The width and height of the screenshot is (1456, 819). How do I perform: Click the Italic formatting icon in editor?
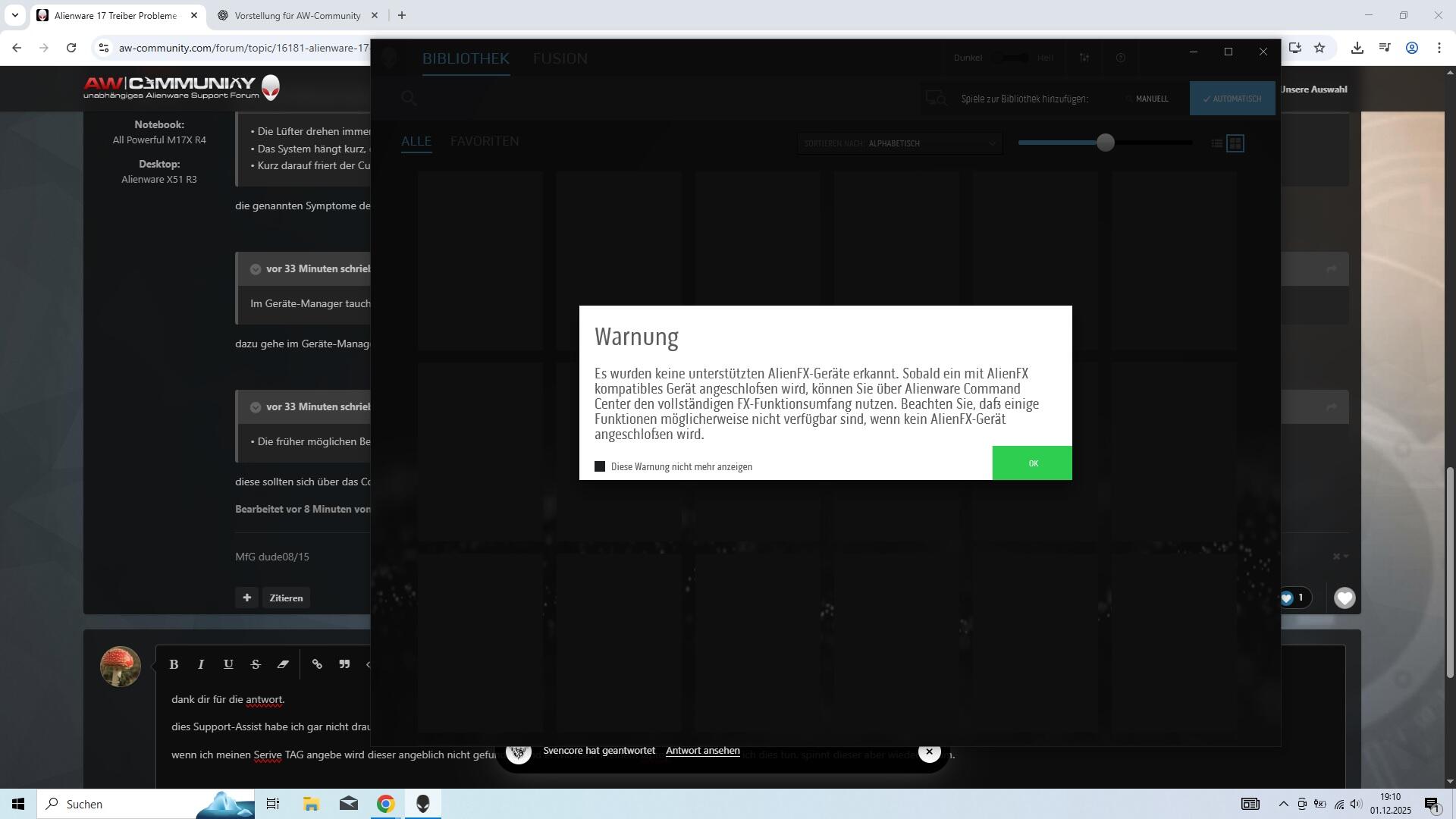(201, 664)
